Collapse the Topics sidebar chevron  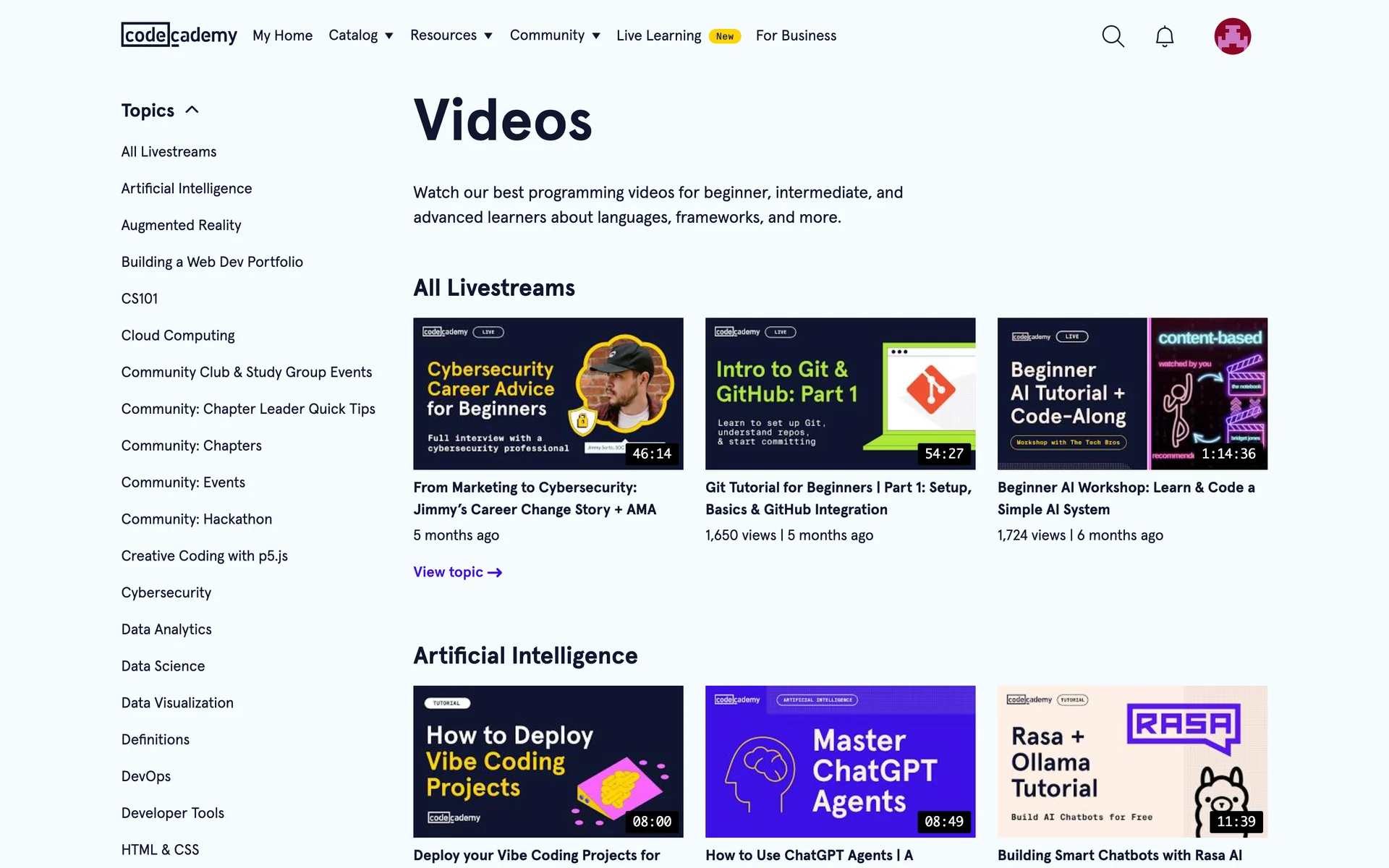(x=192, y=110)
